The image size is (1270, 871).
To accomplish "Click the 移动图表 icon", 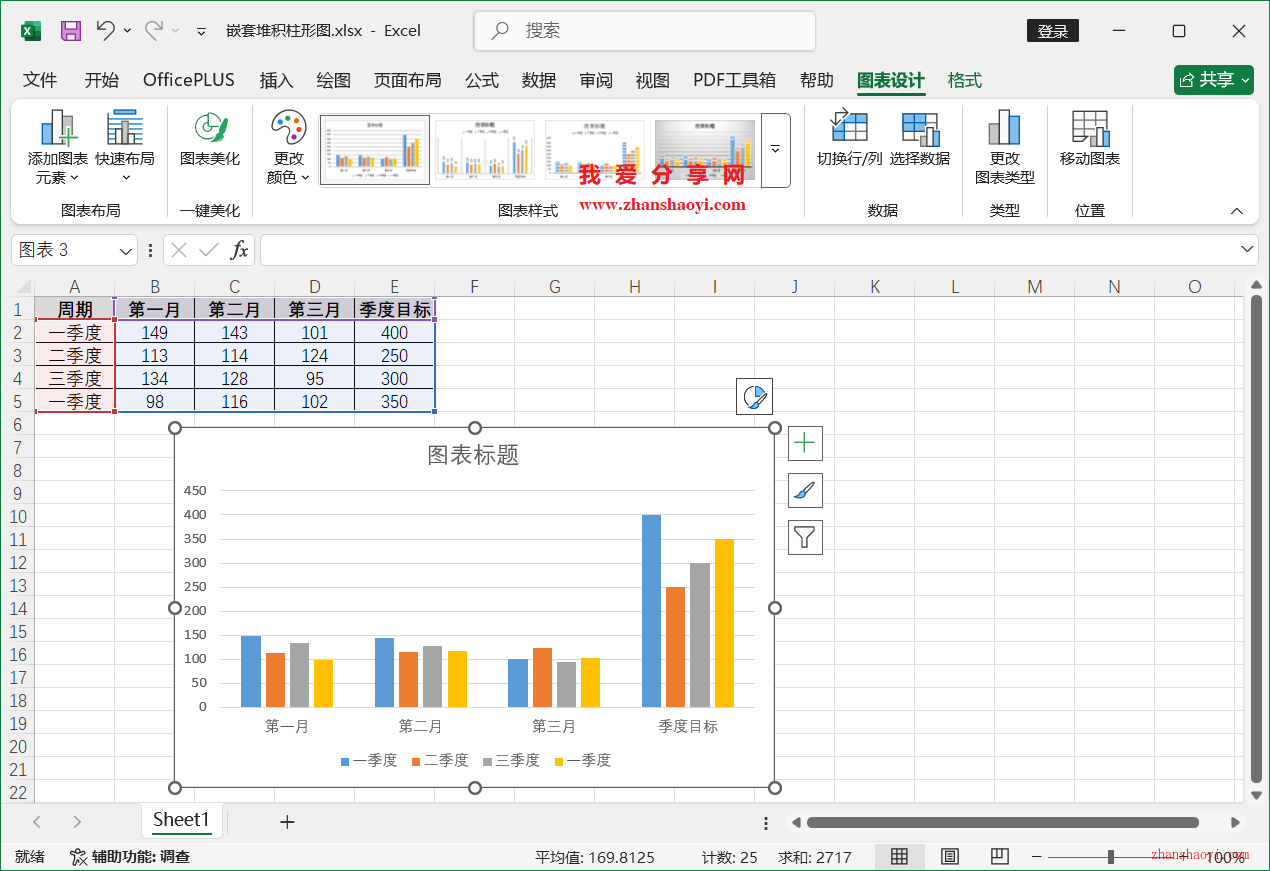I will coord(1089,145).
